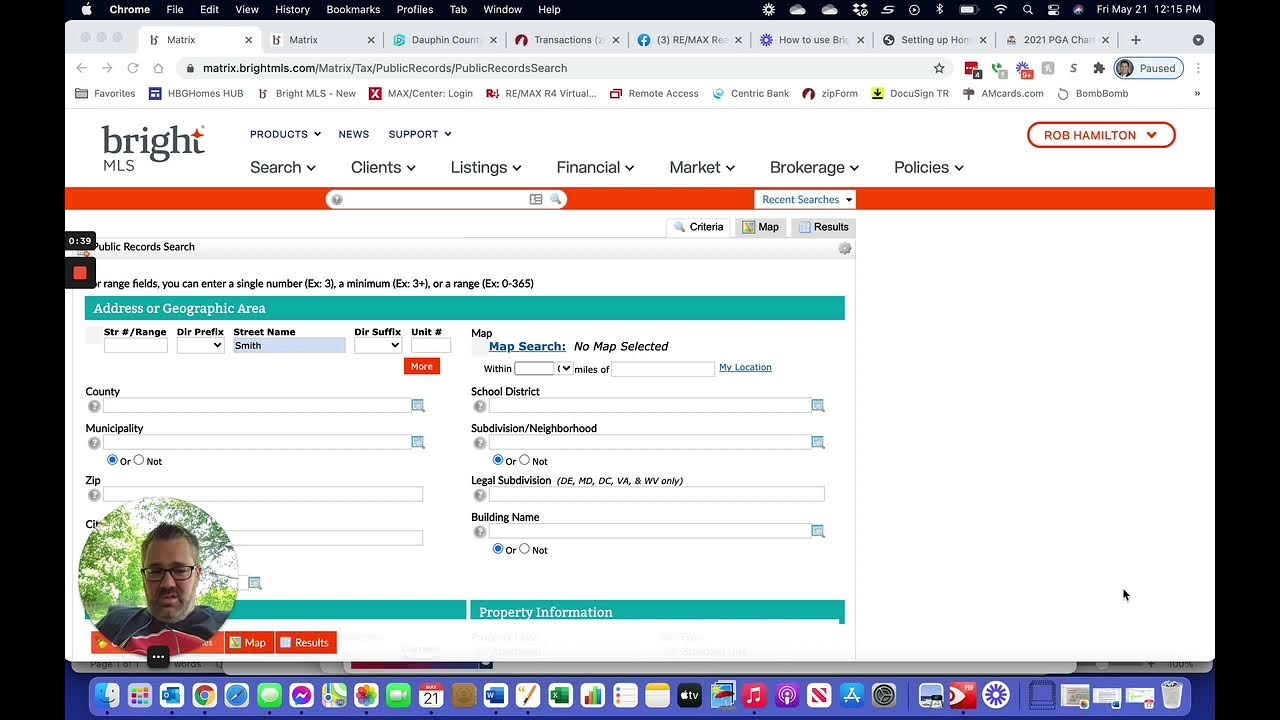Click the help icon beside School District field
Image resolution: width=1280 pixels, height=720 pixels.
click(480, 406)
